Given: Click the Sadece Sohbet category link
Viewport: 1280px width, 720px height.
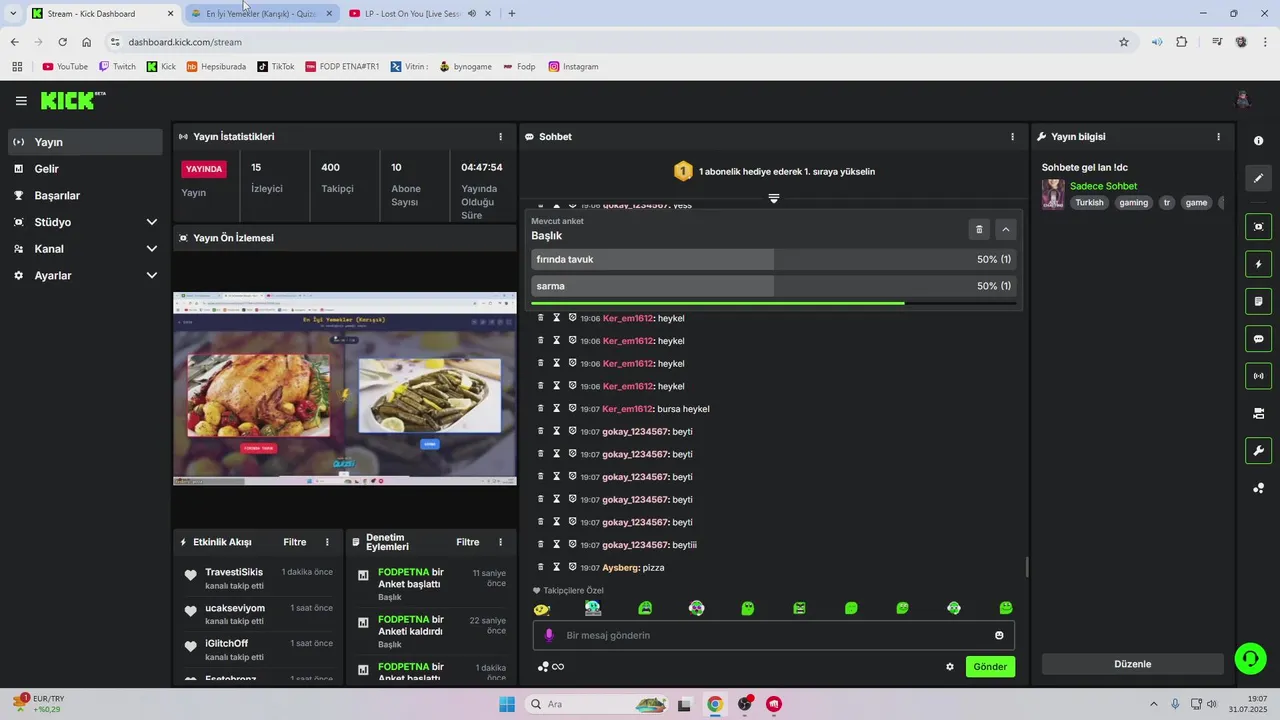Looking at the screenshot, I should click(1103, 186).
